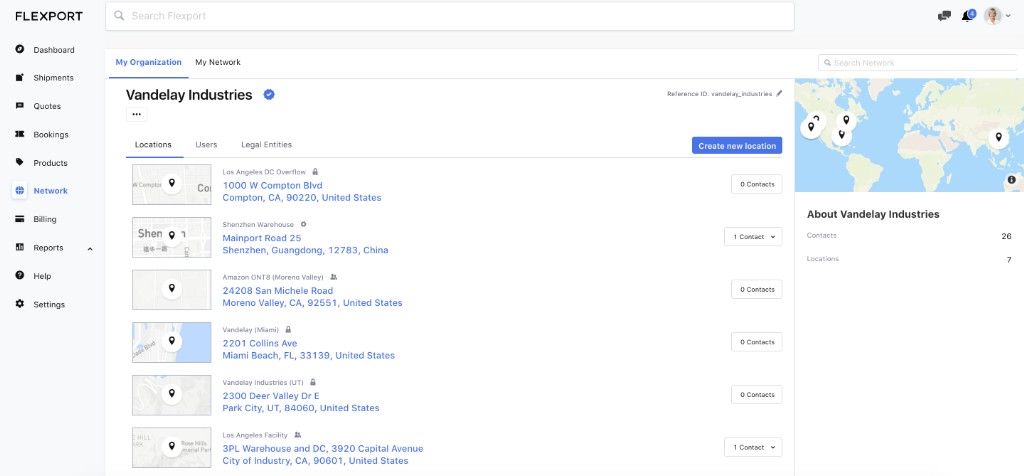Click 0 Contacts for Amazon ONT8

point(756,289)
